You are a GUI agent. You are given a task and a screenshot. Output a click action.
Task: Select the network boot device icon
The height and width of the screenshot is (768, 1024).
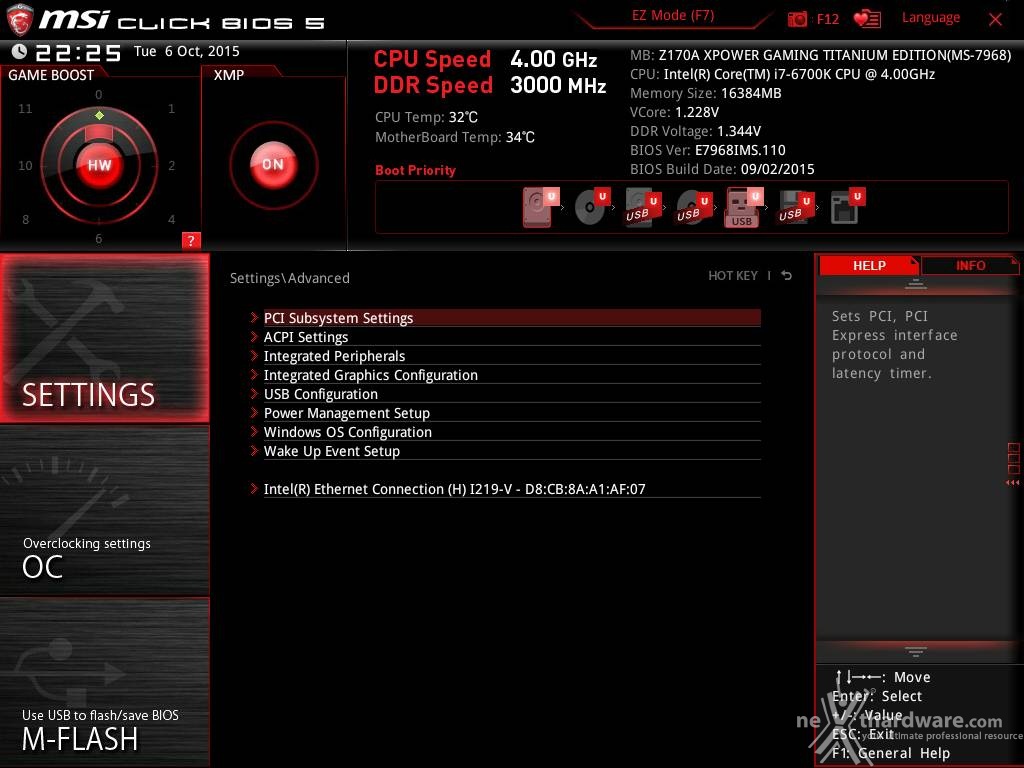click(847, 207)
